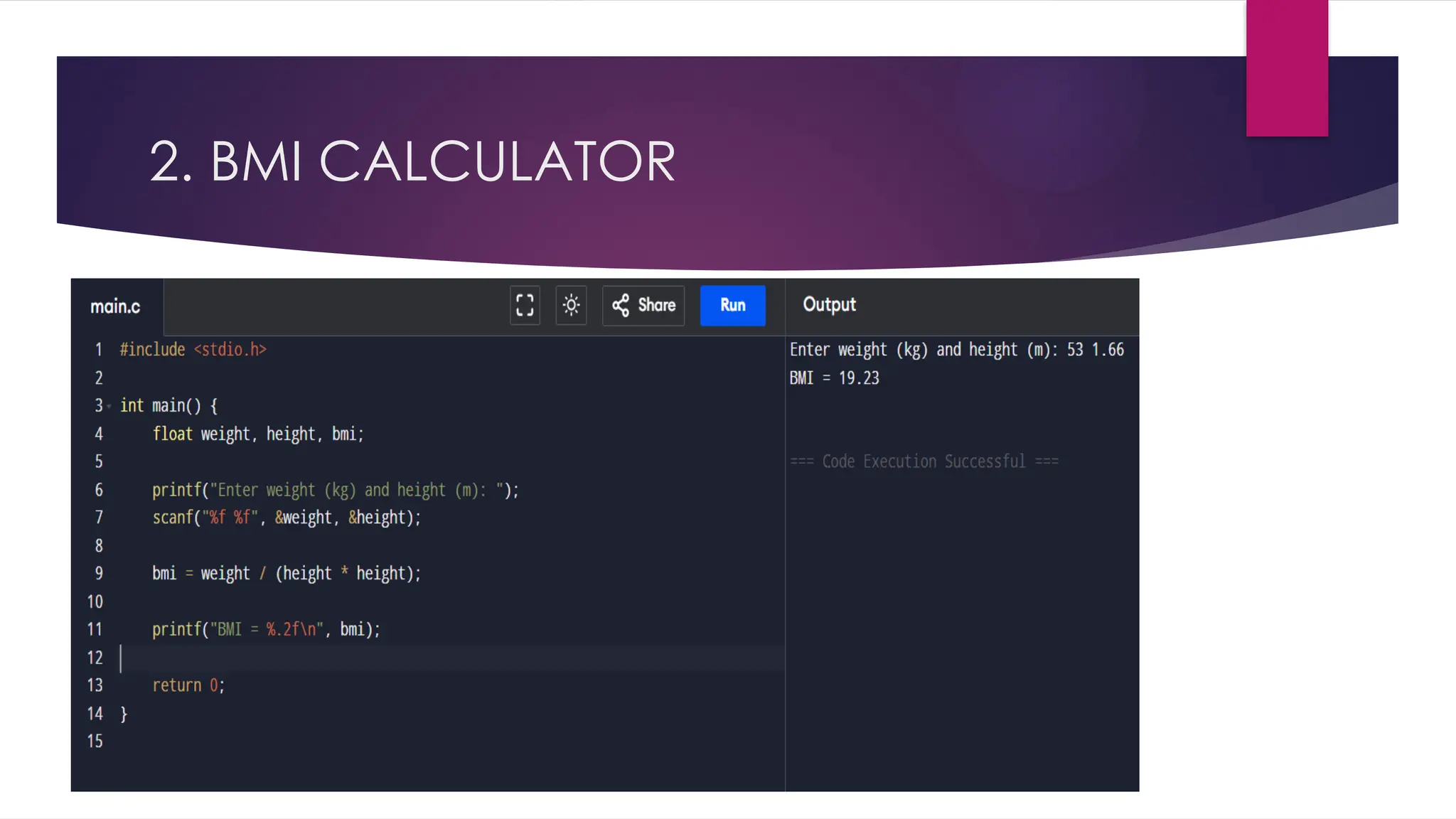Click line number 15 in gutter
The height and width of the screenshot is (819, 1456).
click(x=95, y=742)
